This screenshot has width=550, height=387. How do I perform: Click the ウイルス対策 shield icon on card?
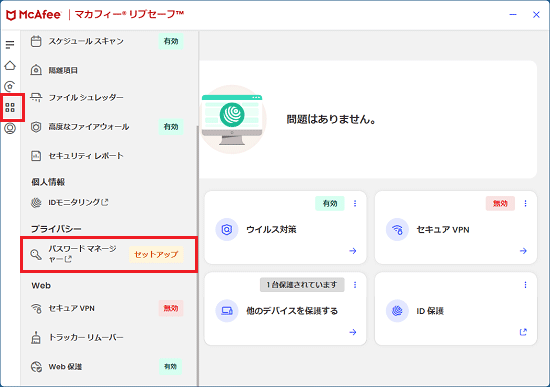pos(227,230)
